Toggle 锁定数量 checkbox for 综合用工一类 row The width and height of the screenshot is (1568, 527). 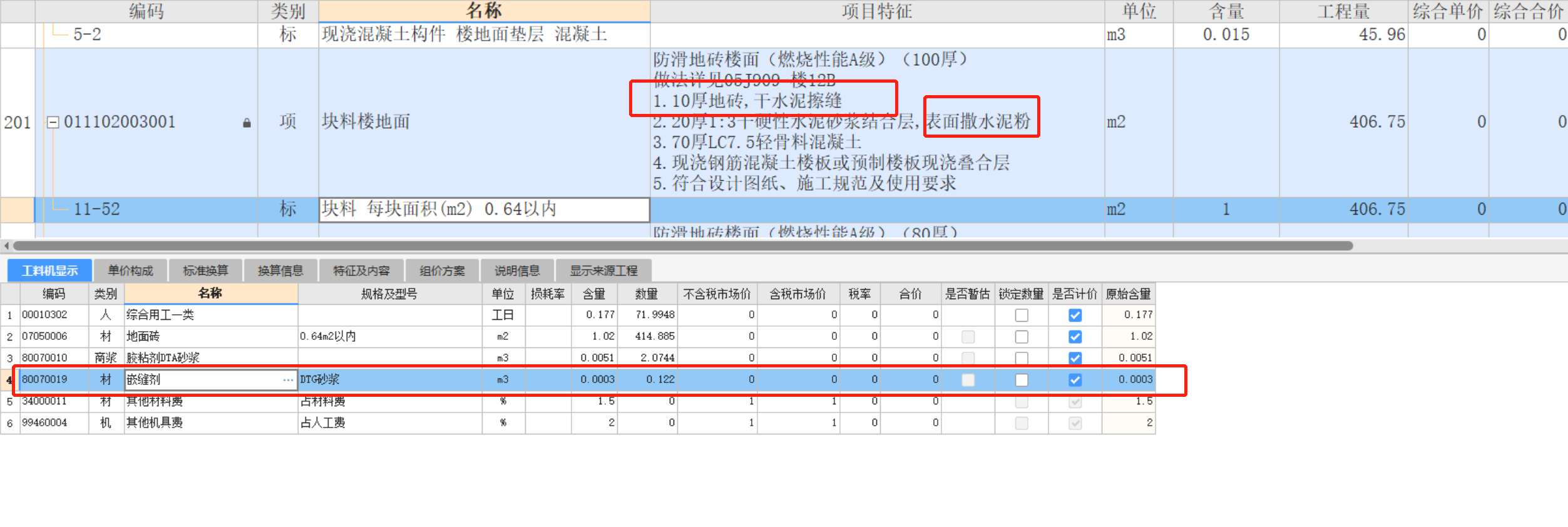[x=1022, y=315]
